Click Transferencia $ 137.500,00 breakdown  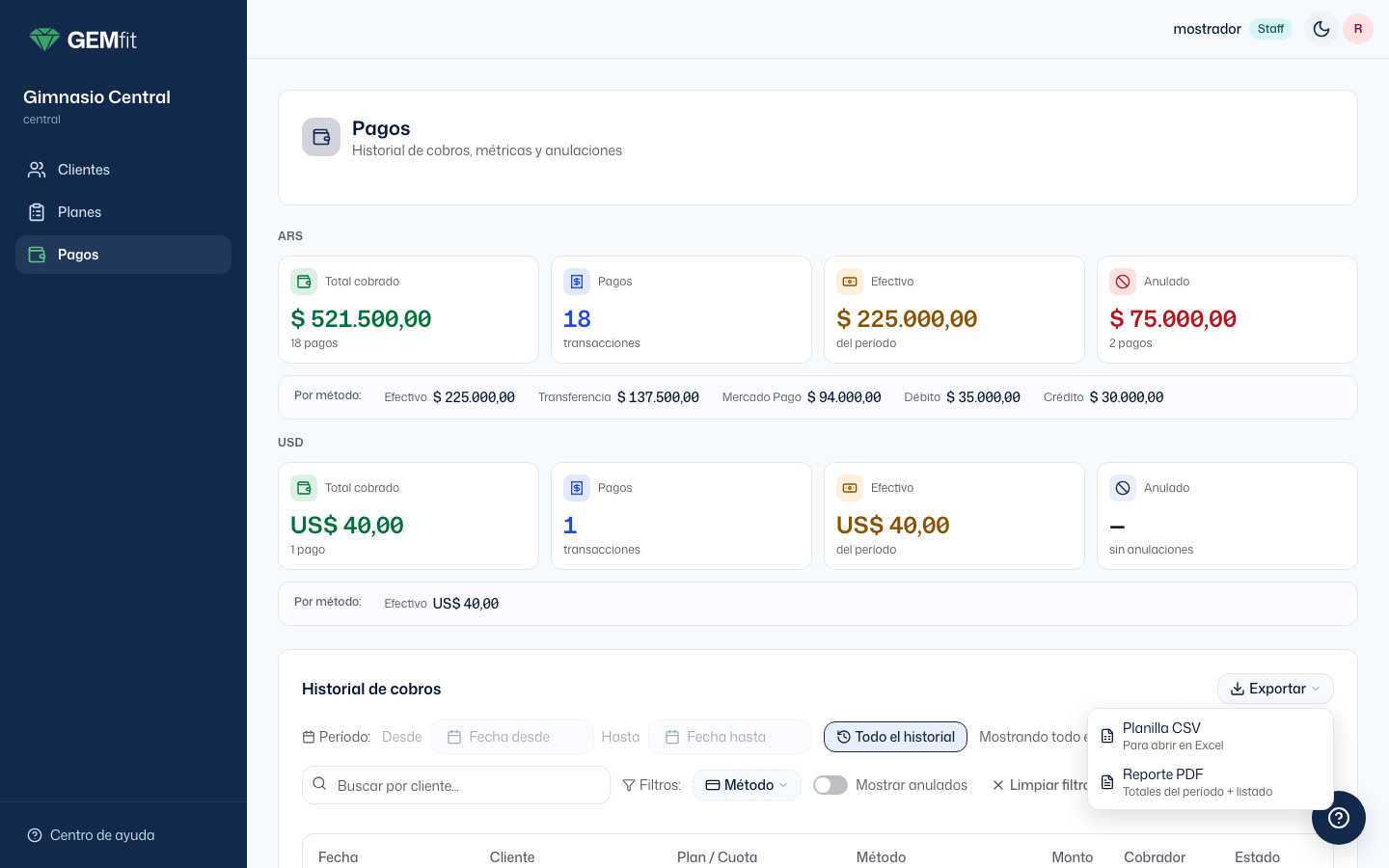(618, 397)
